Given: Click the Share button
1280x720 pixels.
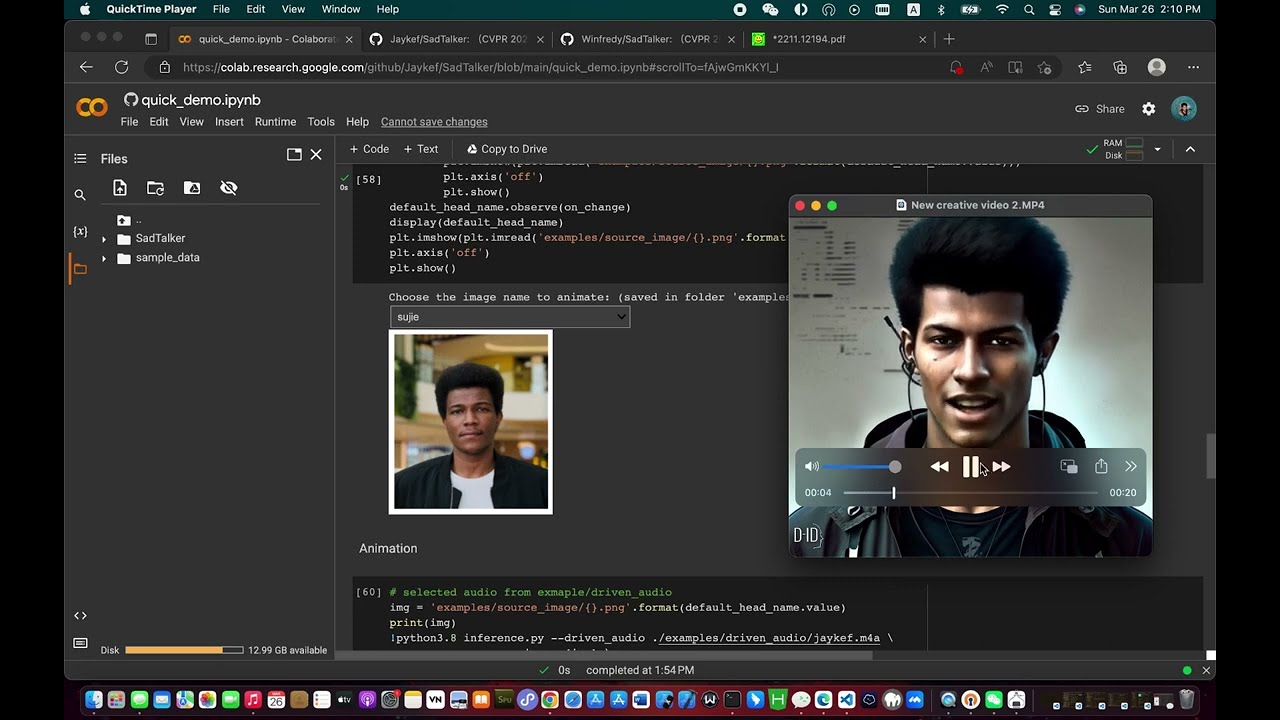Looking at the screenshot, I should click(x=1100, y=109).
